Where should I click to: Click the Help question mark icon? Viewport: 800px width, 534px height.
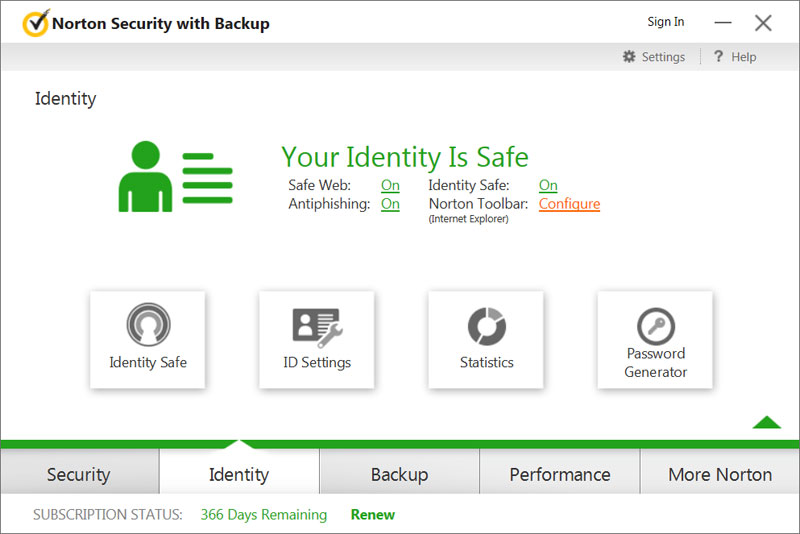[x=718, y=56]
